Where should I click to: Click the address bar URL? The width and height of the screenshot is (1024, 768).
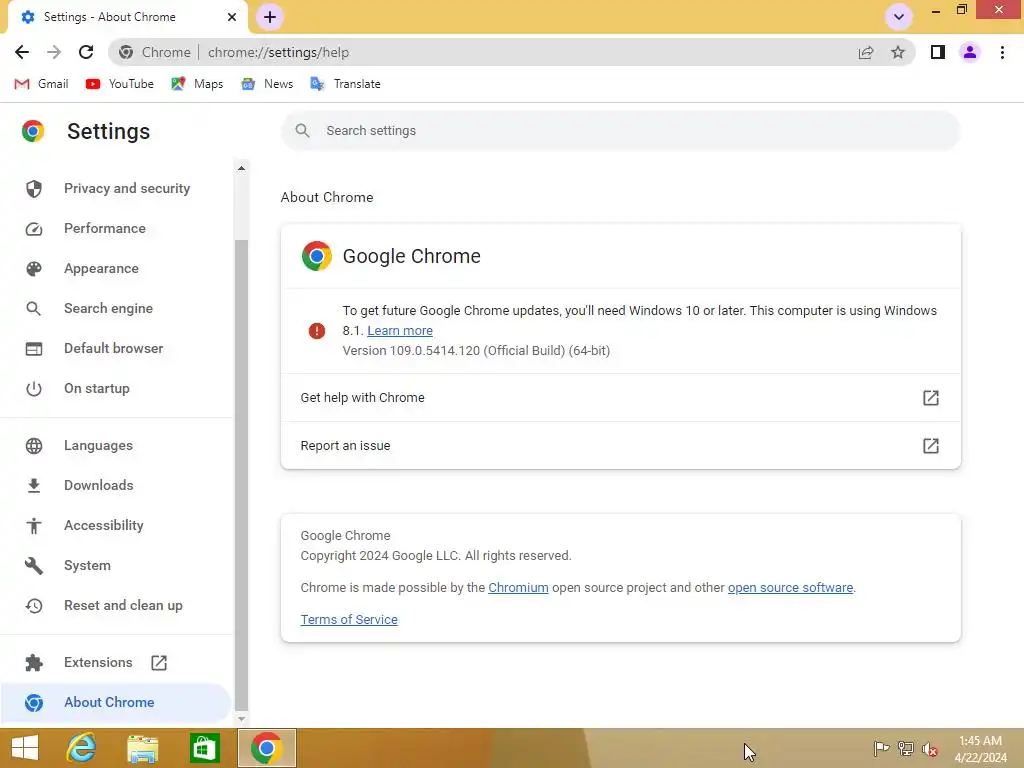pyautogui.click(x=279, y=52)
